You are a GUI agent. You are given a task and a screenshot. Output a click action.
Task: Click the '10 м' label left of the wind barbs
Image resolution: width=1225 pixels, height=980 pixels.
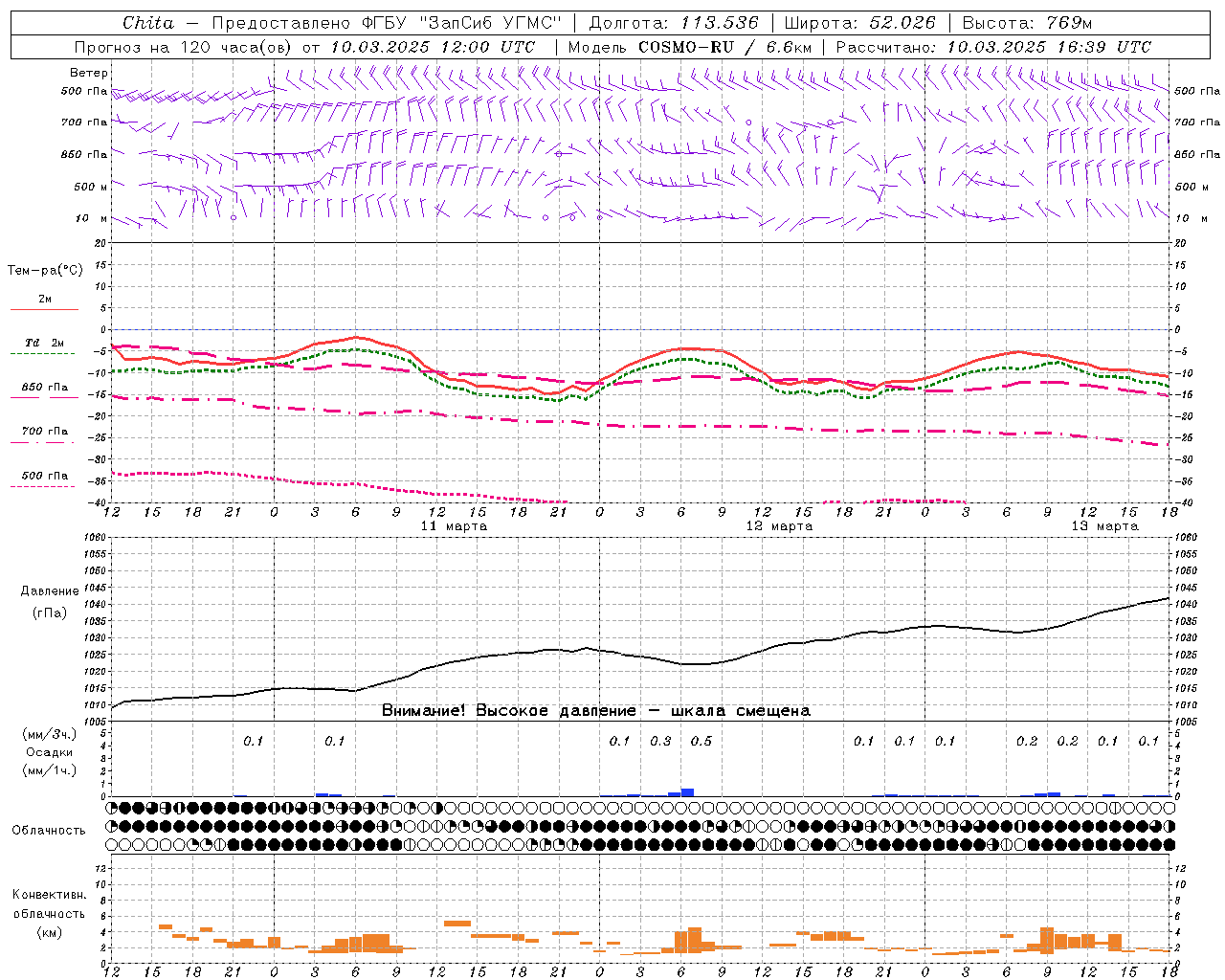point(91,218)
